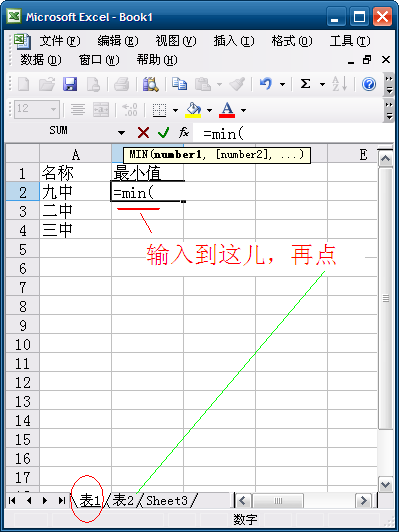Select the Sheet3 sheet tab
This screenshot has height=532, width=399.
point(167,500)
